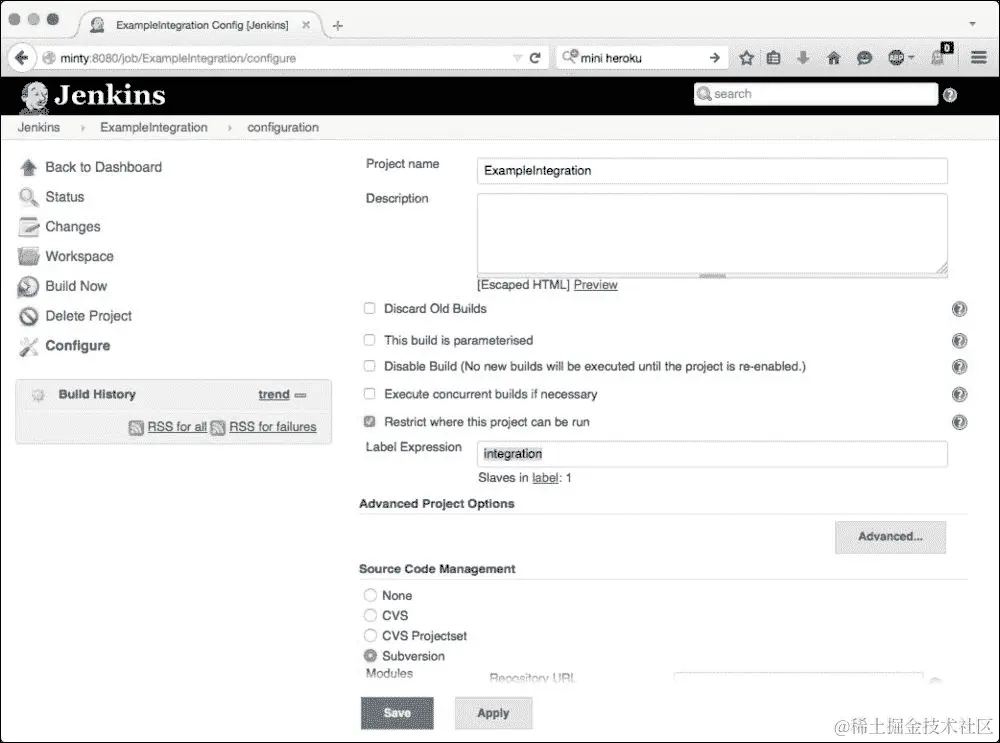Click the Preview link under Description

pyautogui.click(x=595, y=285)
